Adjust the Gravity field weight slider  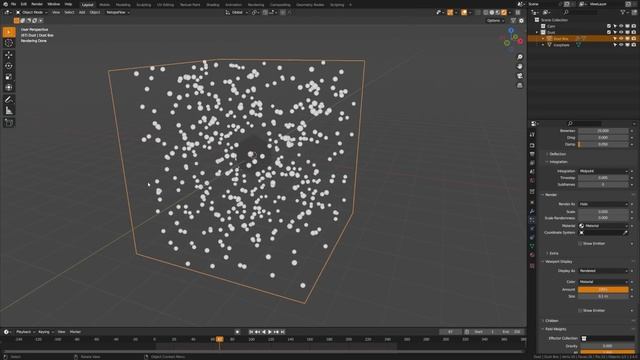coord(607,346)
